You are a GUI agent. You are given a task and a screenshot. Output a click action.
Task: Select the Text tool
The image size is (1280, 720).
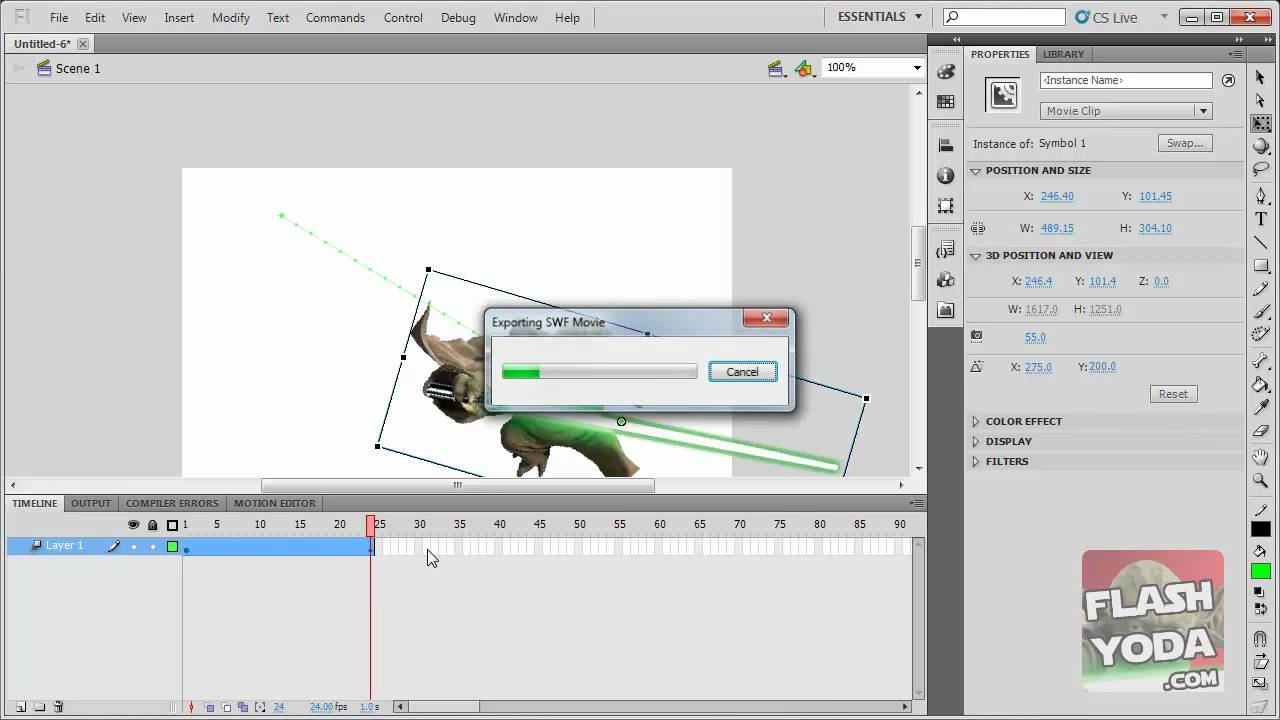tap(1261, 219)
